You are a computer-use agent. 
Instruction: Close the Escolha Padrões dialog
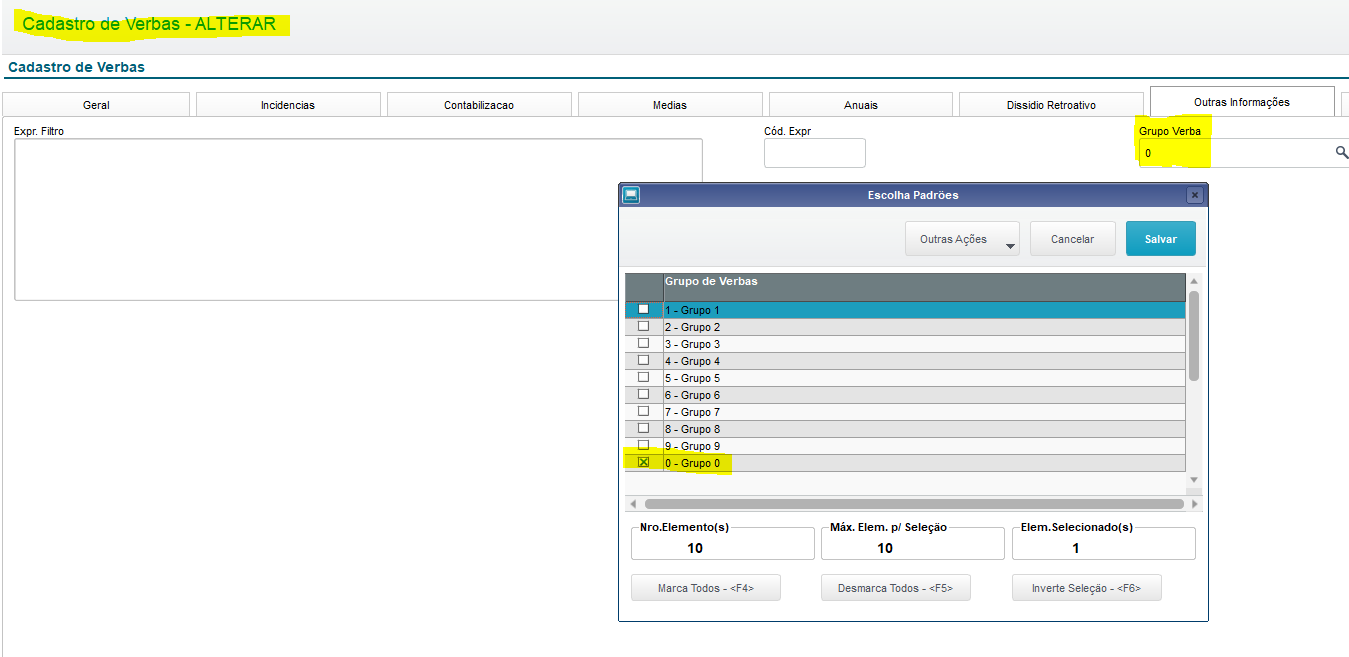tap(1194, 195)
